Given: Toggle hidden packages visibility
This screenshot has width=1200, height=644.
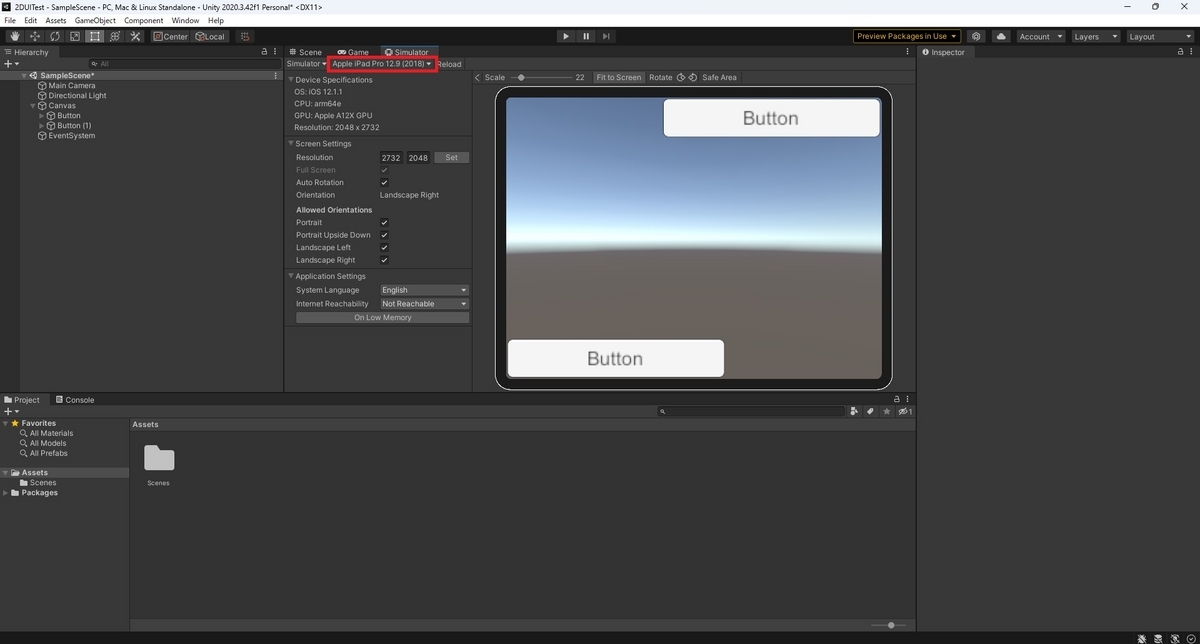Looking at the screenshot, I should pos(904,411).
